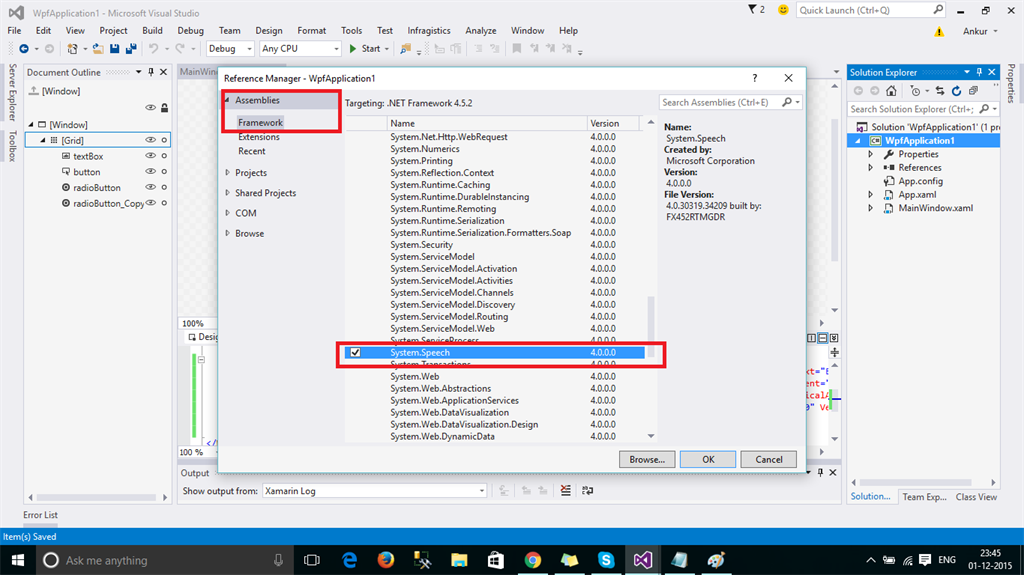Open Skype from the taskbar
This screenshot has height=575, width=1024.
[x=606, y=560]
